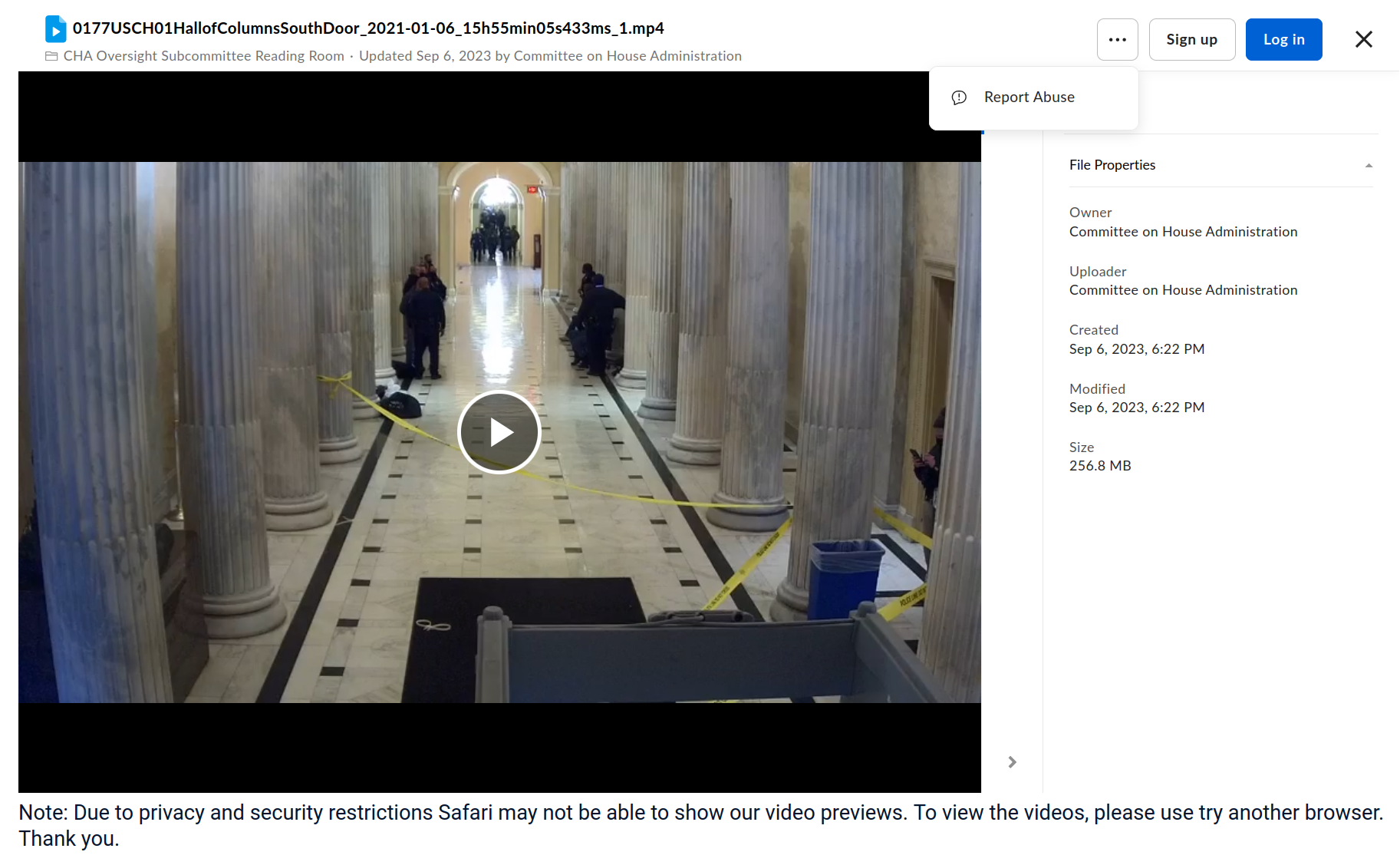Viewport: 1400px width, 865px height.
Task: Play the Hall of Columns video
Action: tap(499, 432)
